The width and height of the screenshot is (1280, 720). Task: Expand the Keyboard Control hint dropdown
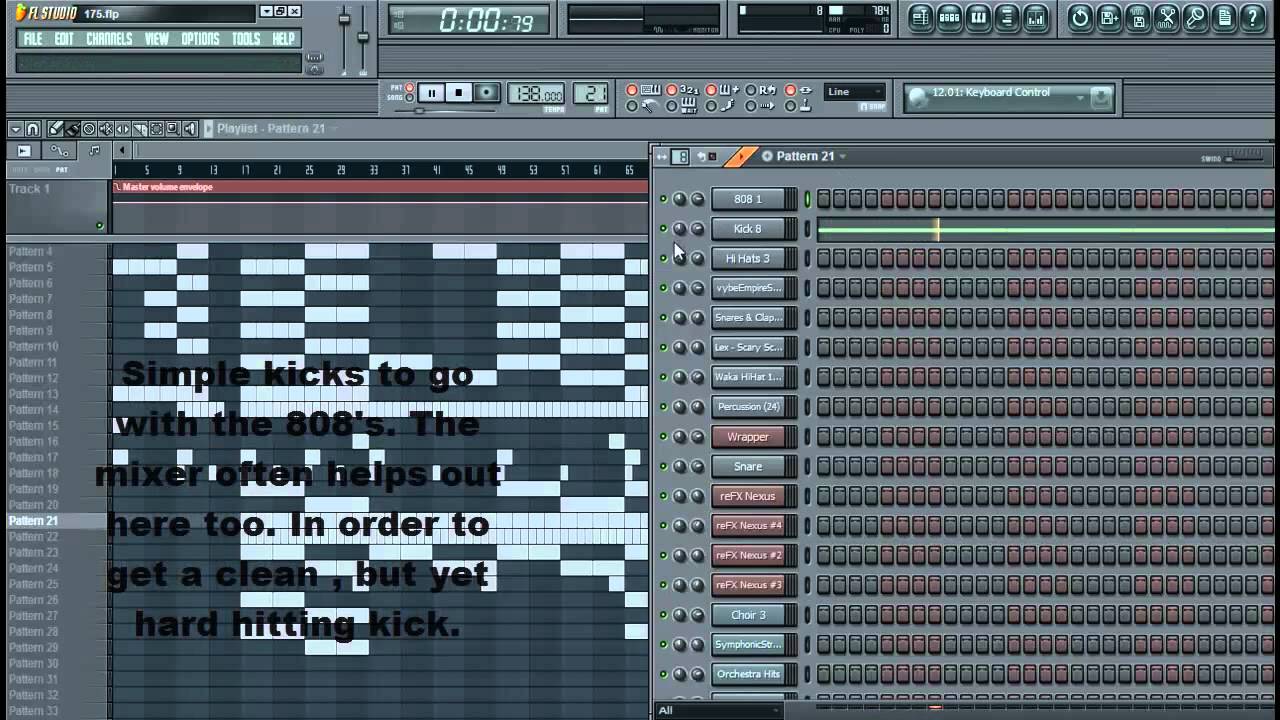pyautogui.click(x=1081, y=97)
